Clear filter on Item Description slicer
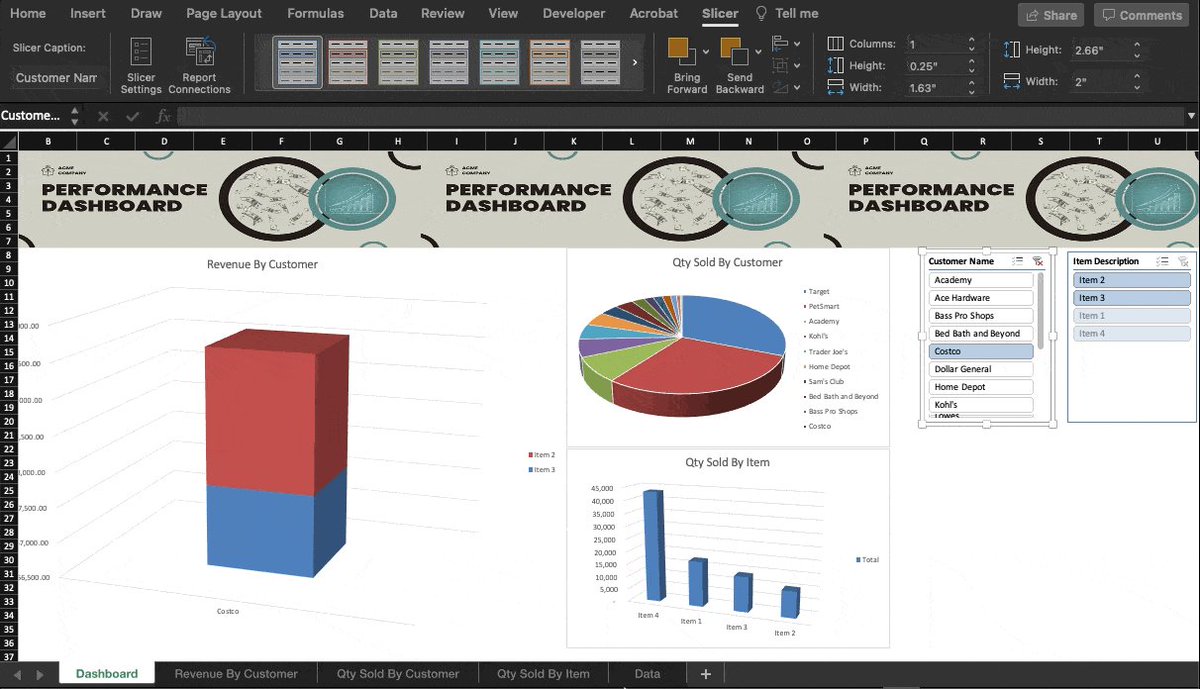The height and width of the screenshot is (689, 1200). (x=1183, y=261)
